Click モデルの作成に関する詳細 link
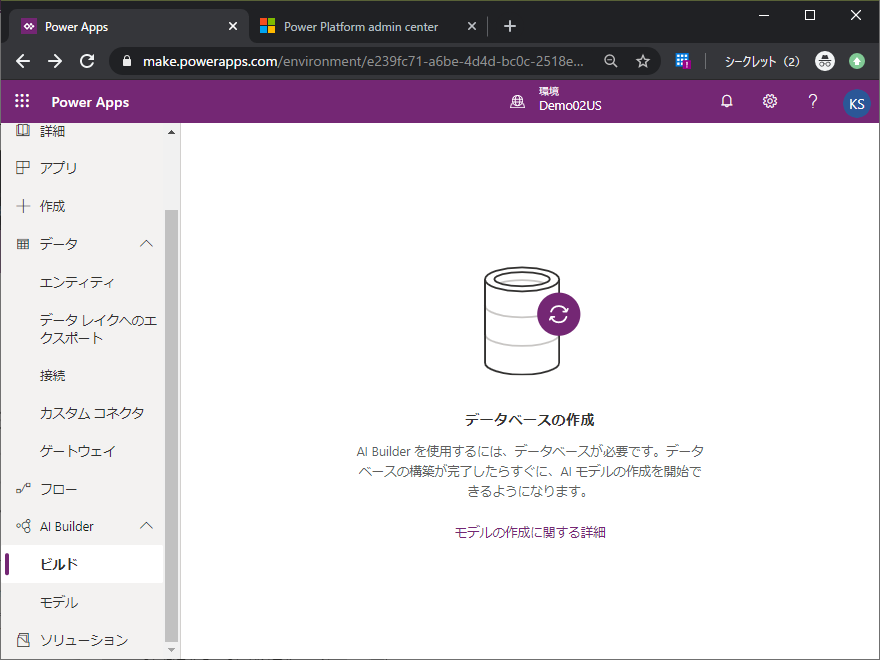 click(530, 532)
